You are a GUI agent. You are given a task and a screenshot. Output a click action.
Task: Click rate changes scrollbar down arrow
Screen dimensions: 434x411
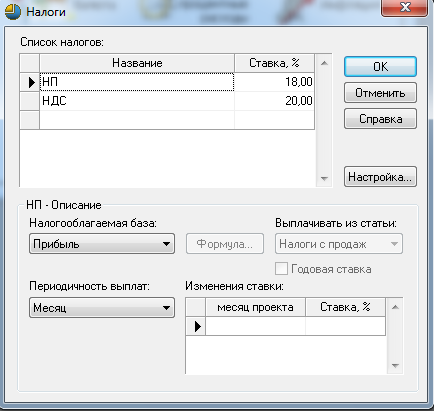coord(395,365)
